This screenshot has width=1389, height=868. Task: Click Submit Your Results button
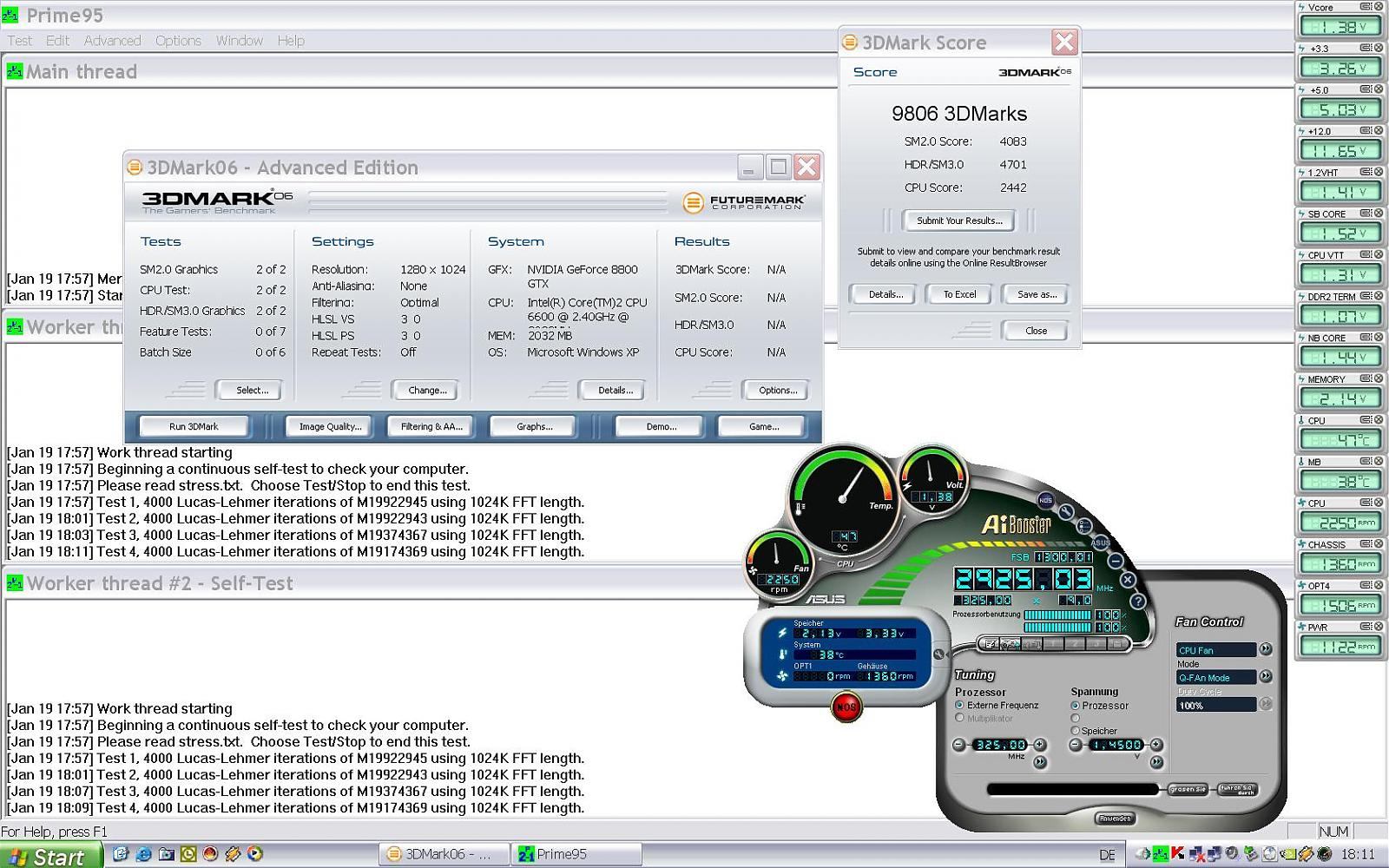click(x=959, y=220)
